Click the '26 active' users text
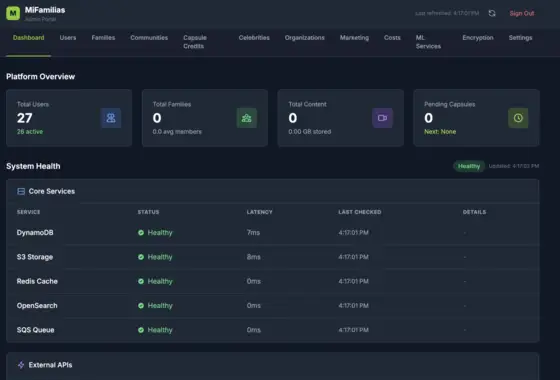This screenshot has width=560, height=380. pyautogui.click(x=30, y=132)
